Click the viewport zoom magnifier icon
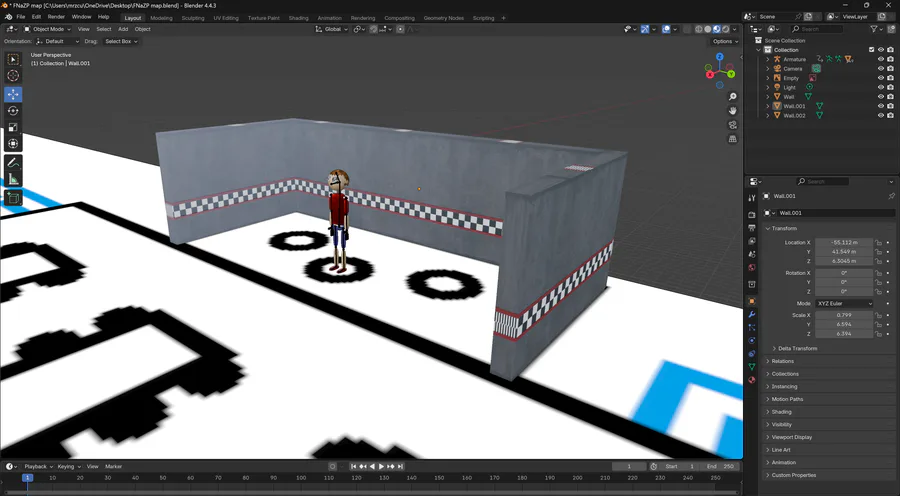The height and width of the screenshot is (496, 900). tap(732, 97)
